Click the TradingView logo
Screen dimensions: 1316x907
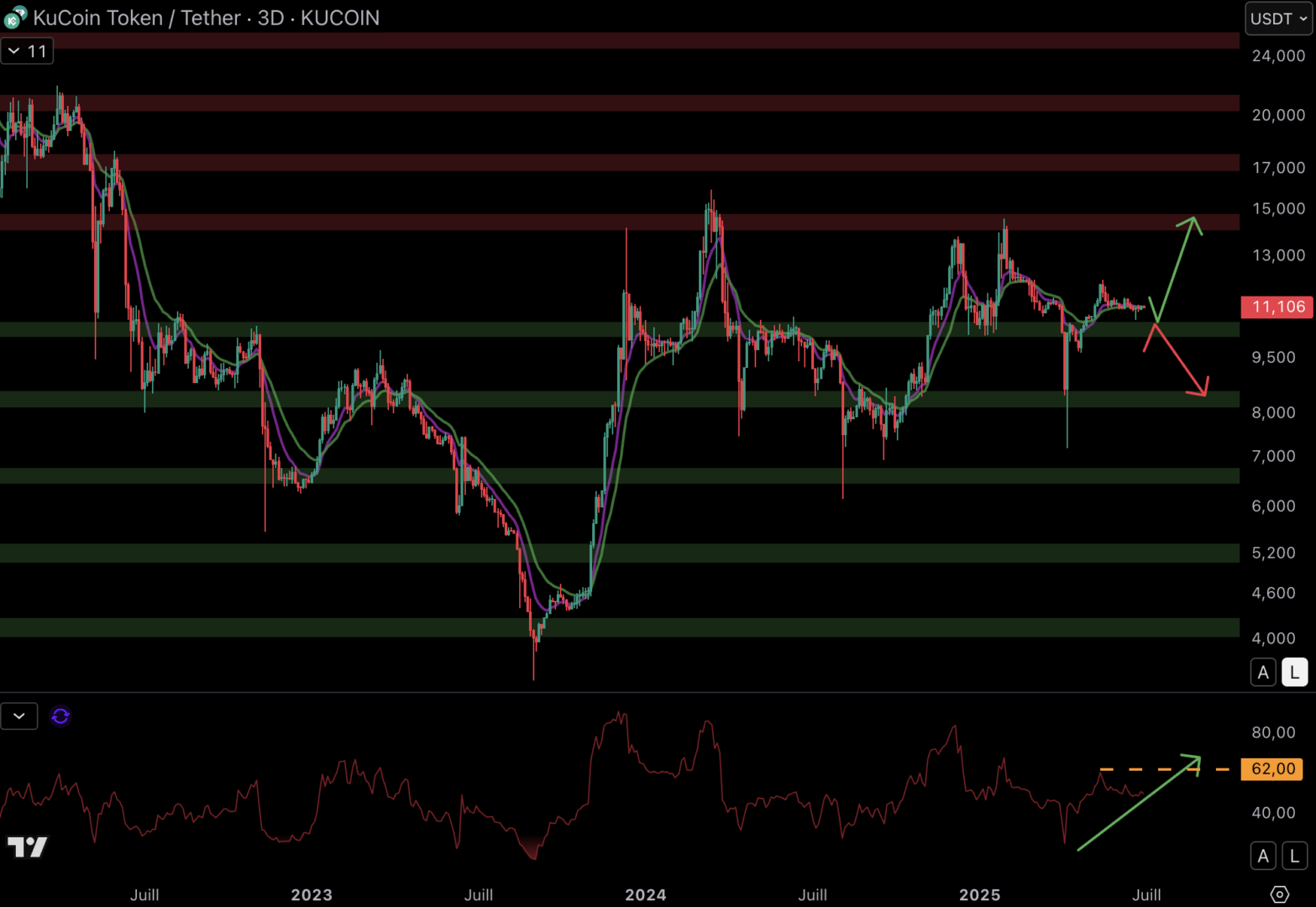click(27, 847)
